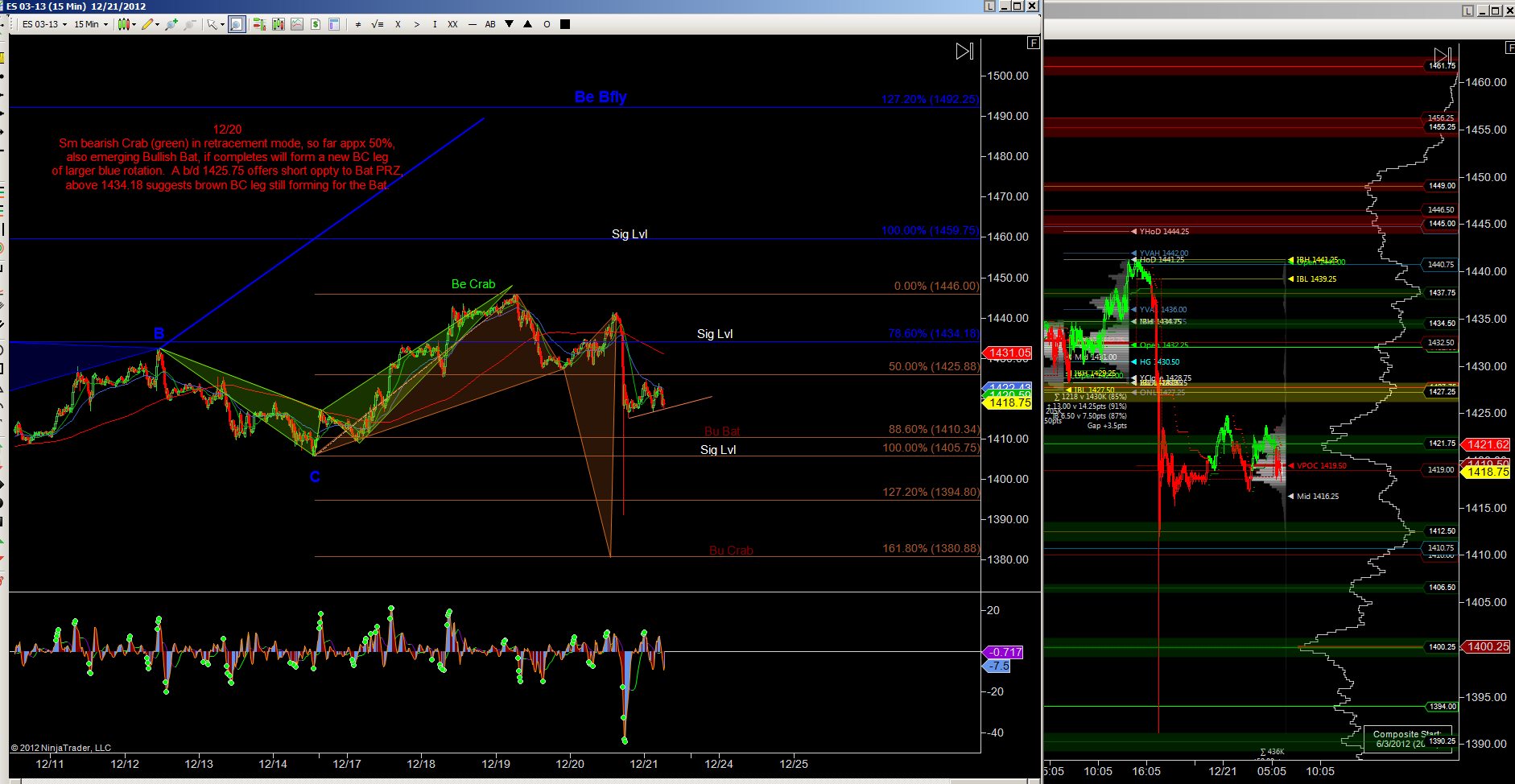
Task: Click the down triangle marker tool
Action: (x=509, y=24)
